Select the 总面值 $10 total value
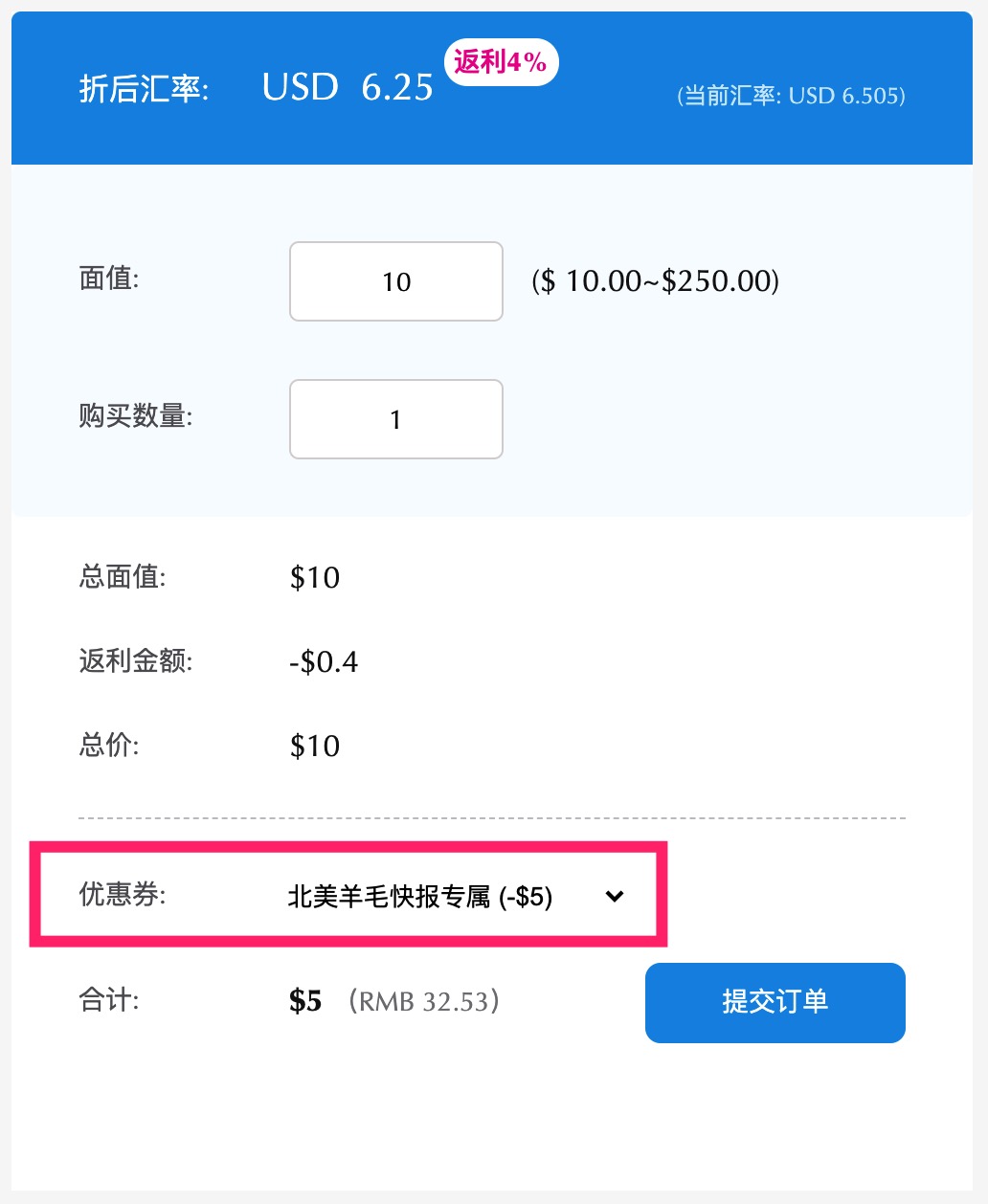This screenshot has width=988, height=1204. coord(314,577)
